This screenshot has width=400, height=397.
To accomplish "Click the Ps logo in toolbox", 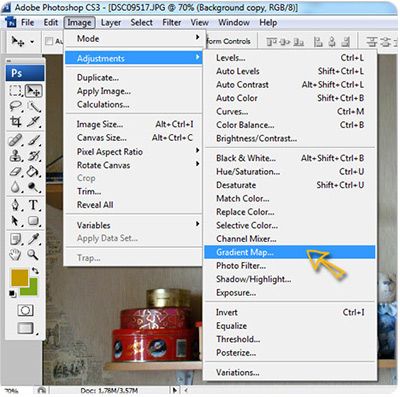I will (25, 73).
